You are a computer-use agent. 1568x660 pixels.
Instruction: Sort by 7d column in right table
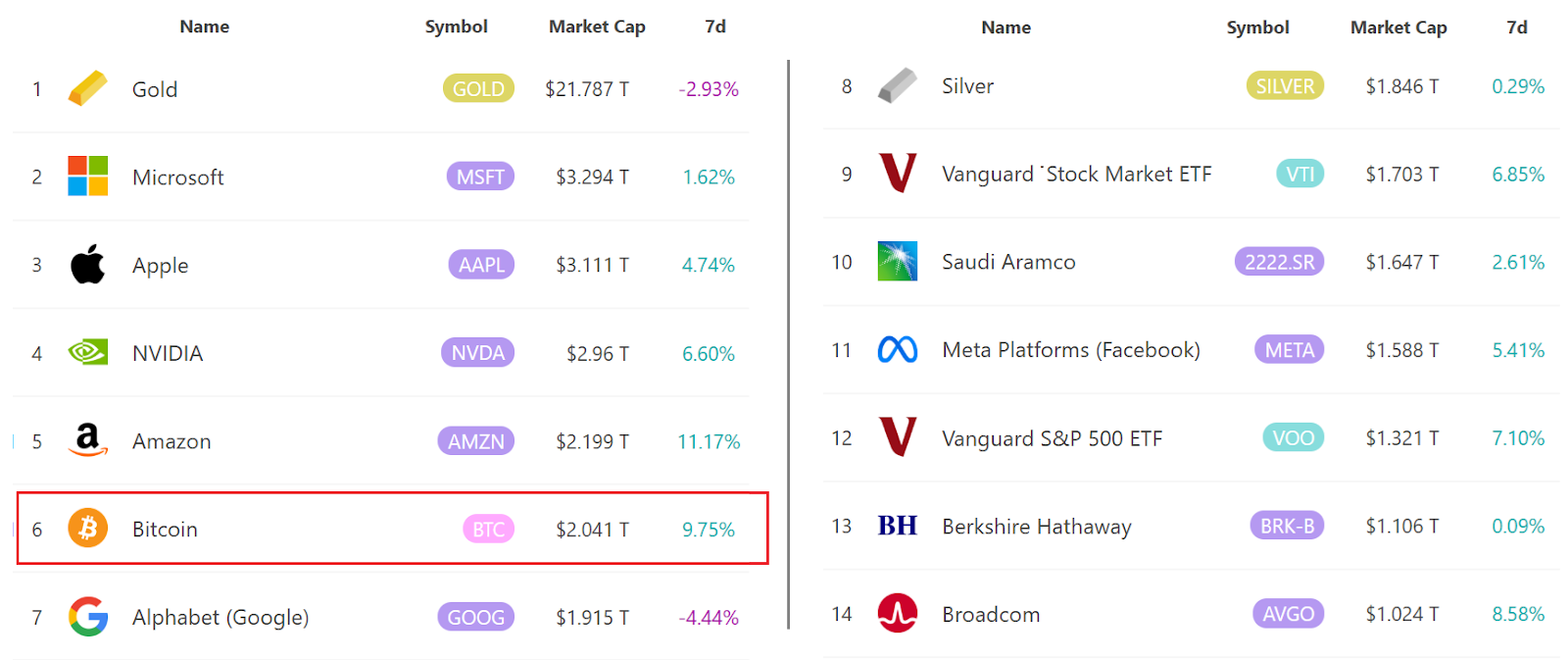coord(1516,27)
